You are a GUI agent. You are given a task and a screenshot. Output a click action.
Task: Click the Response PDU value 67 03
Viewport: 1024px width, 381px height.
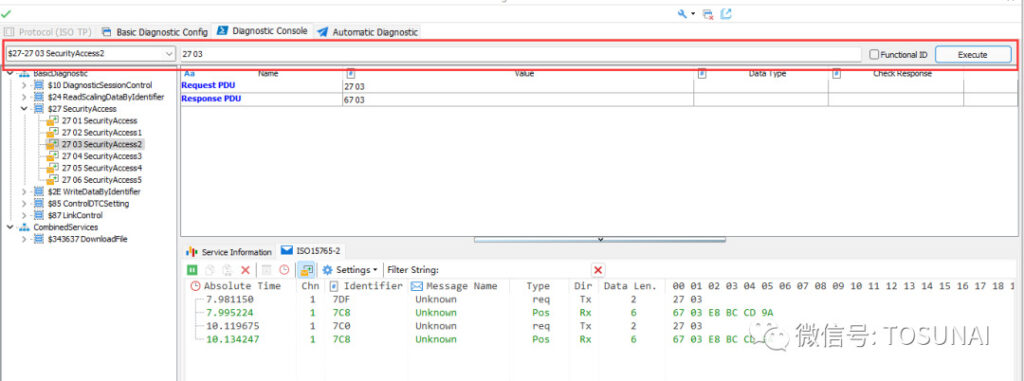[x=354, y=100]
